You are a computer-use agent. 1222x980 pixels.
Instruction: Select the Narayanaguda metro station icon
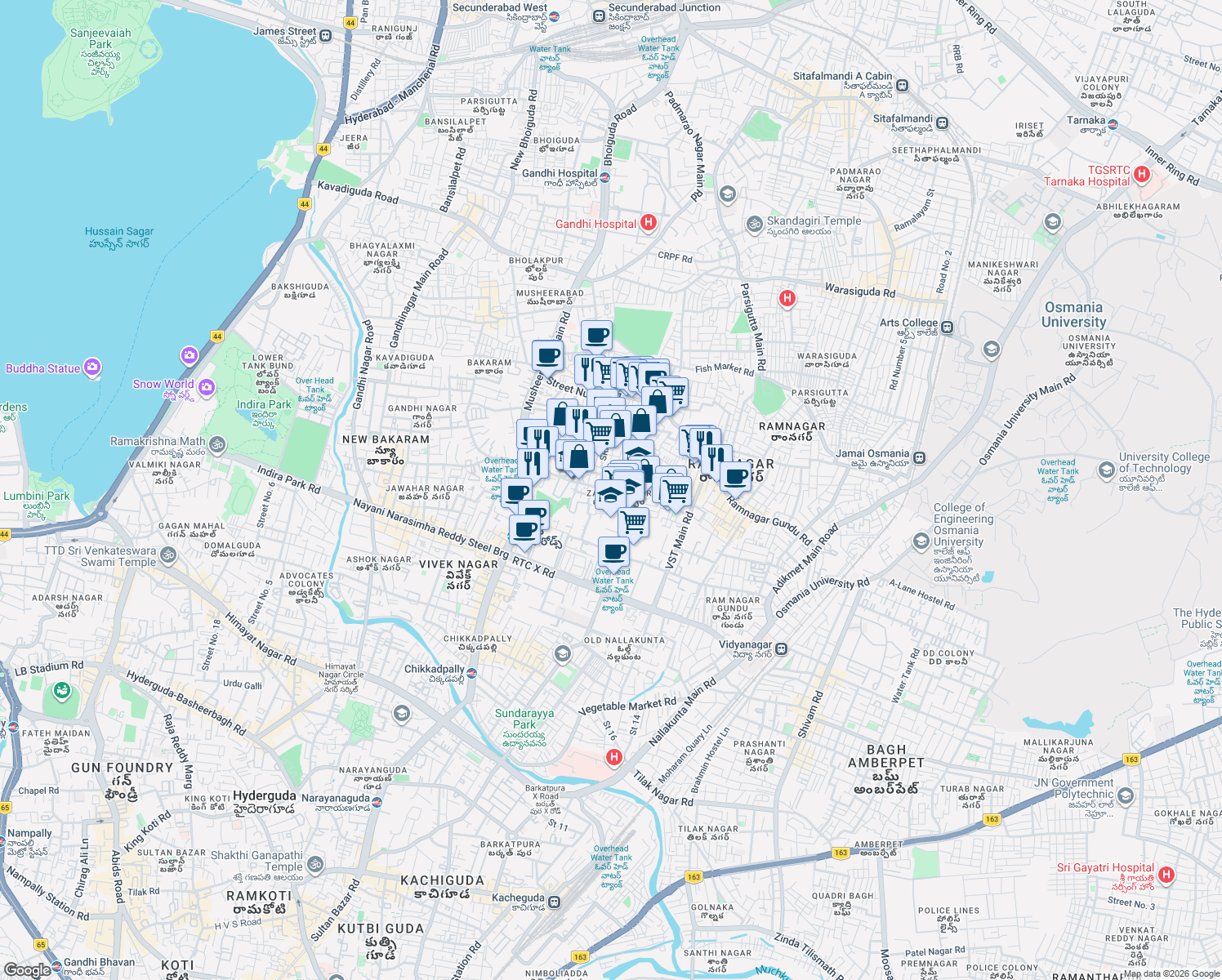coord(377,801)
